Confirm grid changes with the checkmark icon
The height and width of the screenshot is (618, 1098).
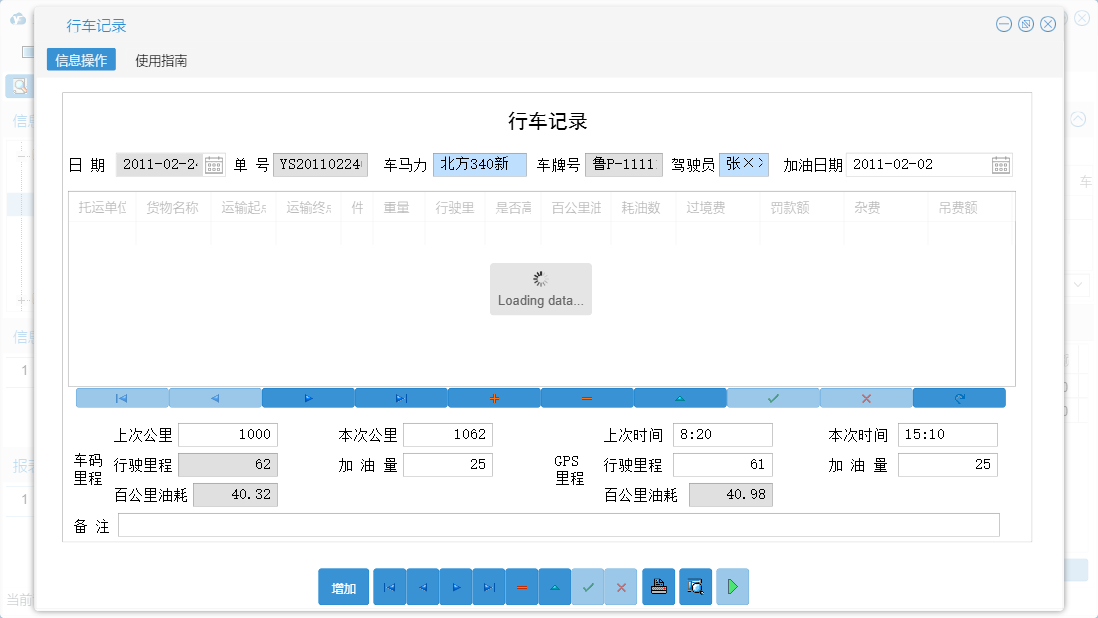(773, 397)
